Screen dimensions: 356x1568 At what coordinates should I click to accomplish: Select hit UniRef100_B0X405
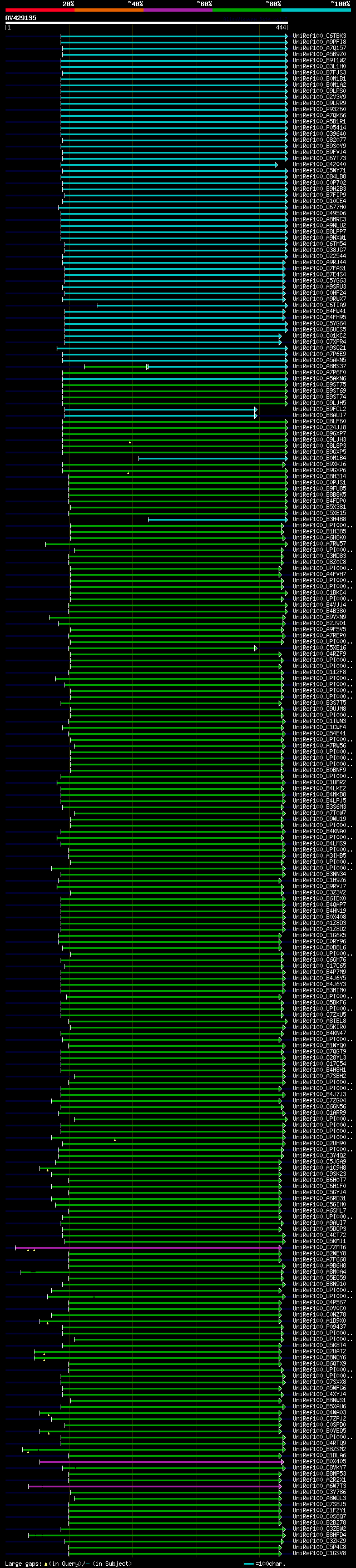[319, 1461]
